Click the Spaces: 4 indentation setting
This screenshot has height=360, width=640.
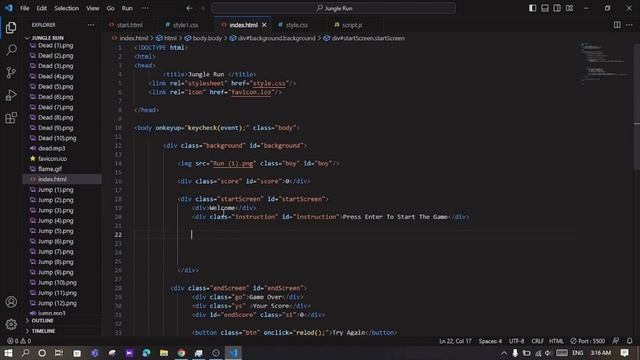tap(490, 341)
